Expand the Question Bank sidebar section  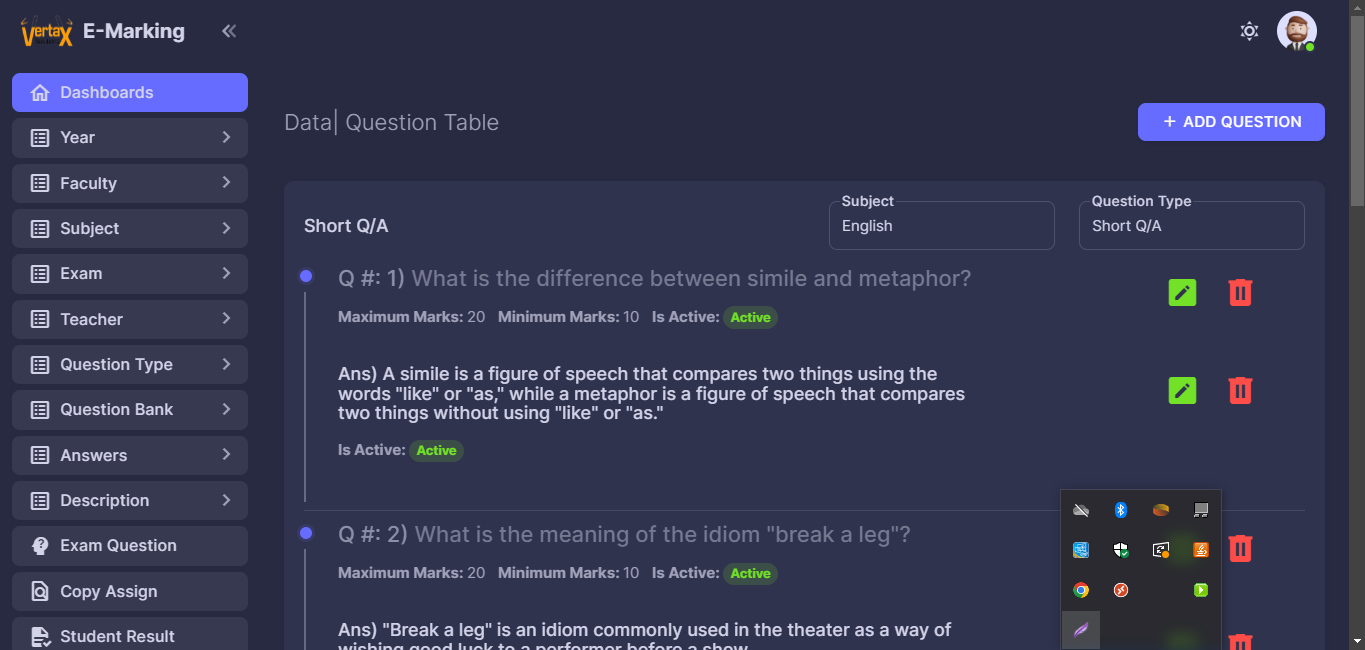[130, 410]
